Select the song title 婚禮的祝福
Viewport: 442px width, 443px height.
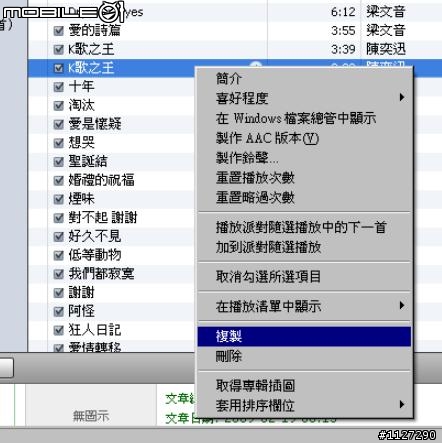tap(101, 180)
